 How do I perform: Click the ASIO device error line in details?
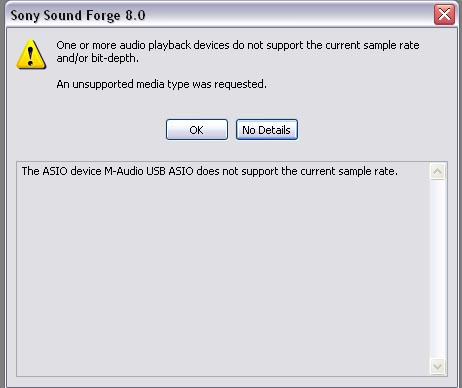(x=210, y=171)
